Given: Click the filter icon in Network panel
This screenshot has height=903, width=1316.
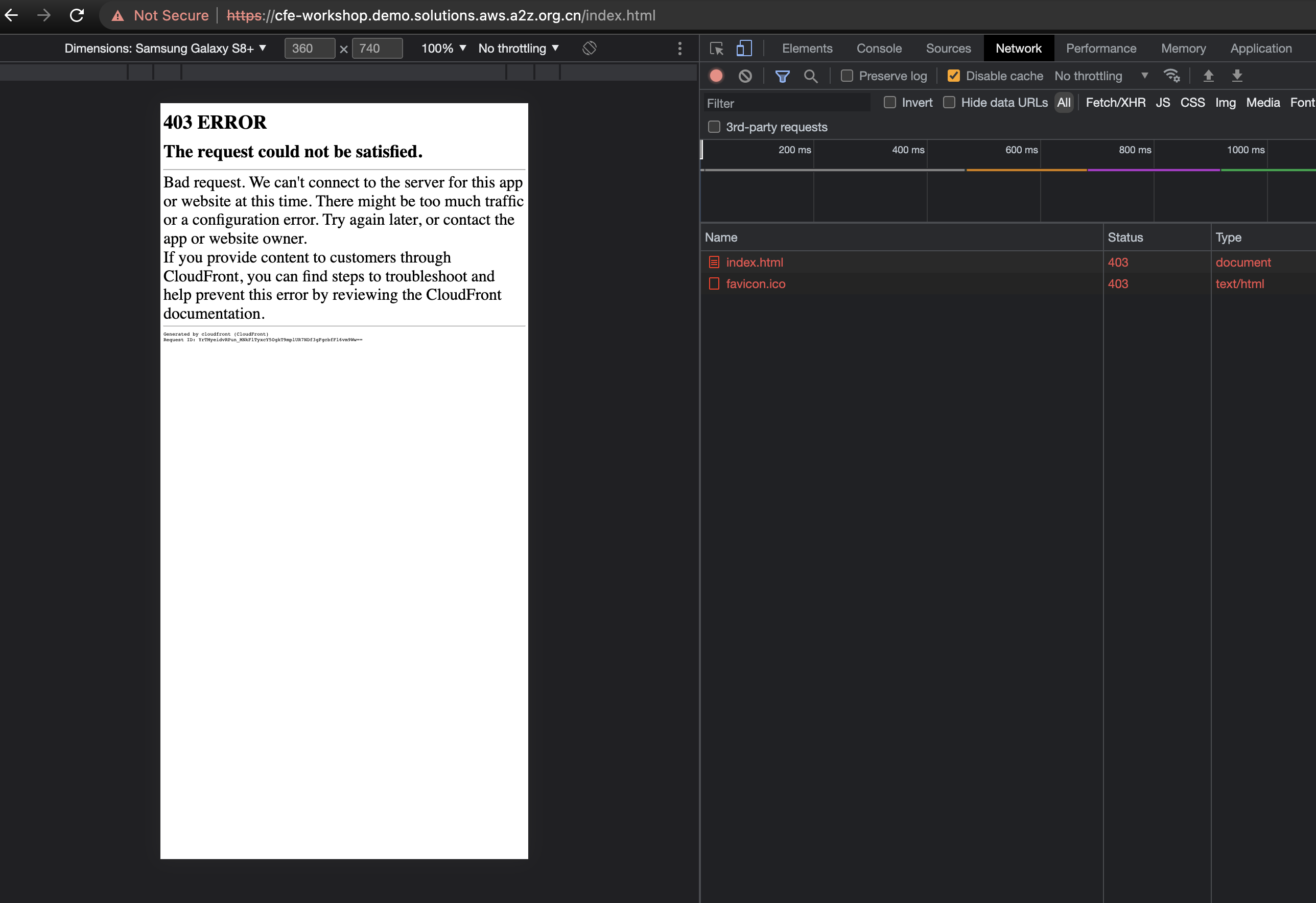Looking at the screenshot, I should point(781,75).
